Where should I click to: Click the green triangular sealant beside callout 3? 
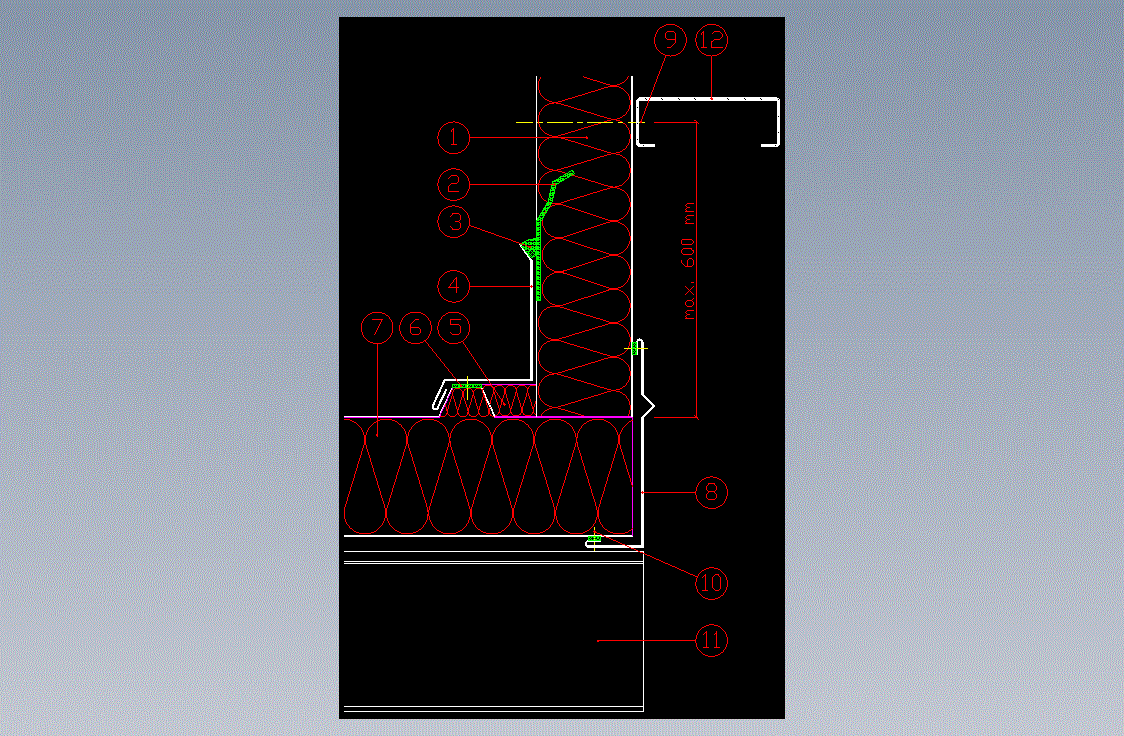[527, 245]
